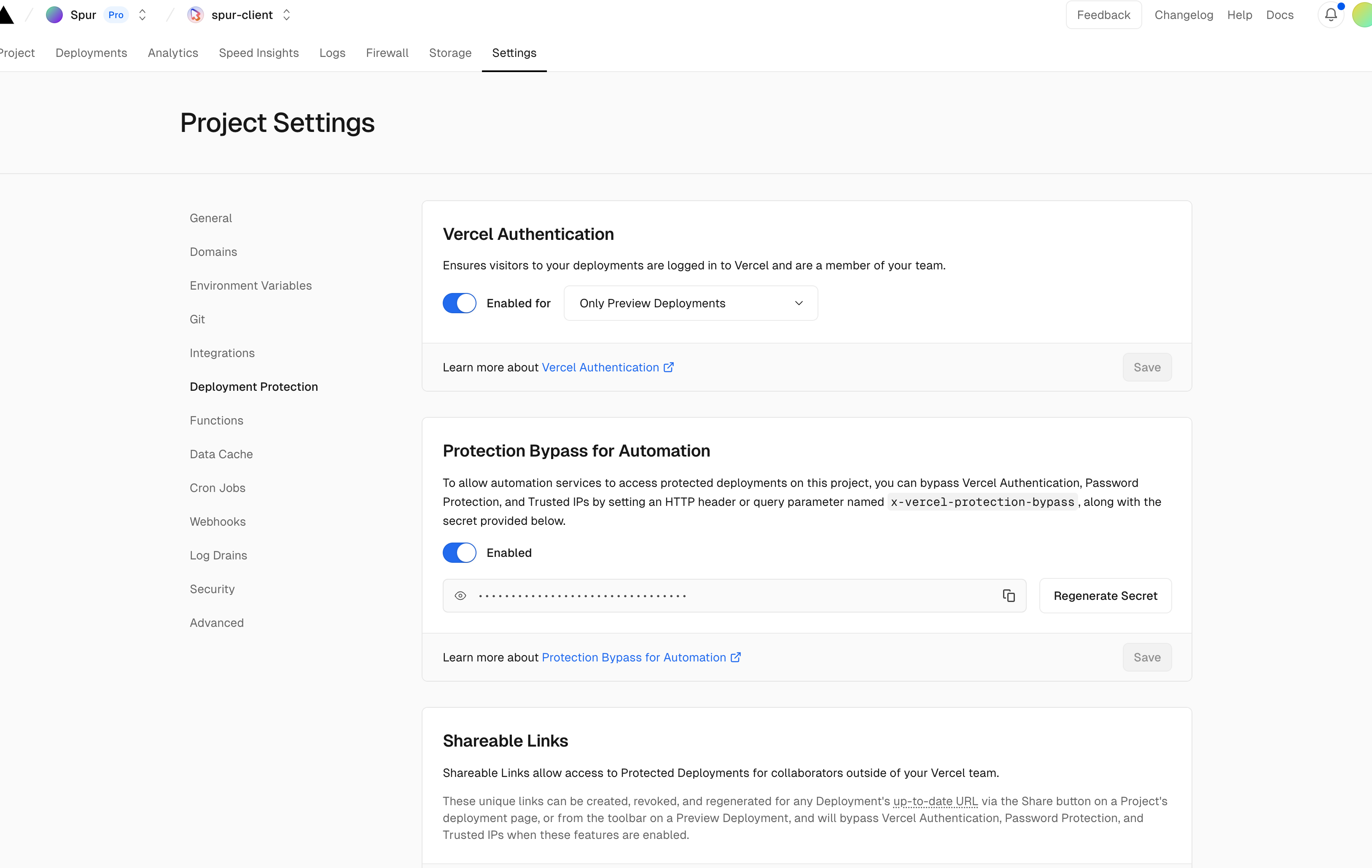Reveal secret using the eye icon
Screen dimensions: 1372x868
460,596
